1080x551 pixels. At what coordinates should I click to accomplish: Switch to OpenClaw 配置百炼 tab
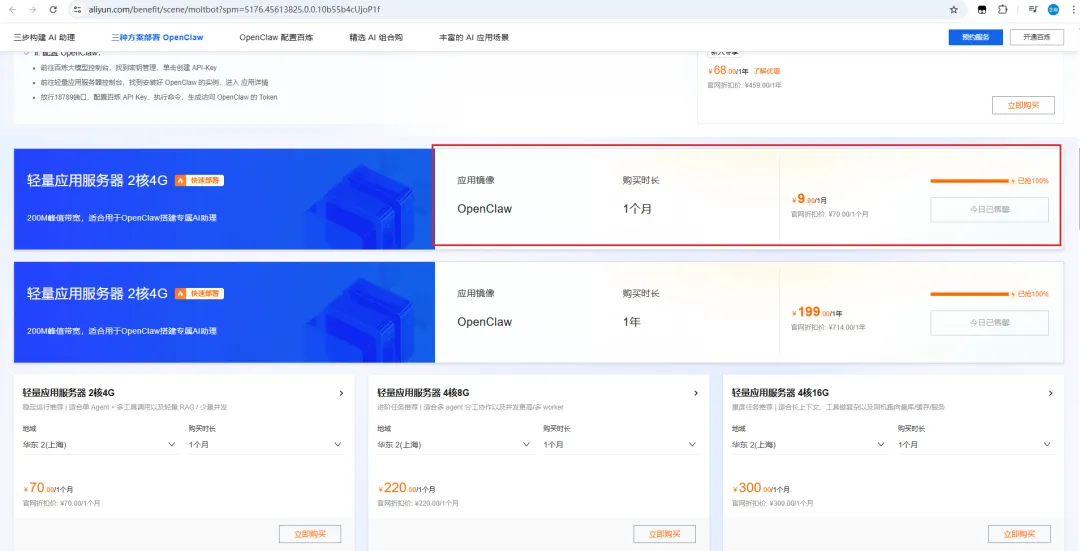pos(276,37)
